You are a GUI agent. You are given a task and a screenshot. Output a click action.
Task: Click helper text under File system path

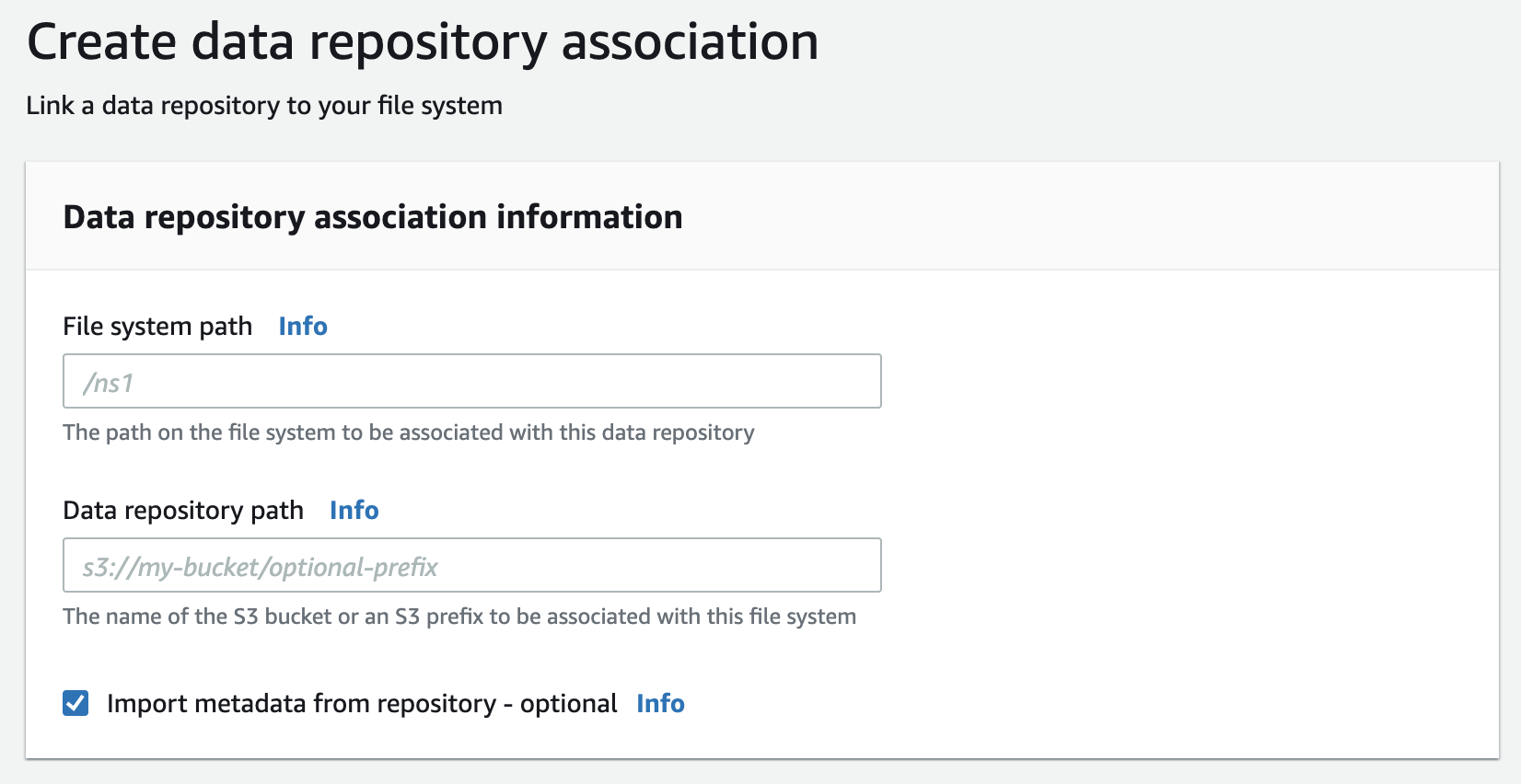click(x=408, y=432)
